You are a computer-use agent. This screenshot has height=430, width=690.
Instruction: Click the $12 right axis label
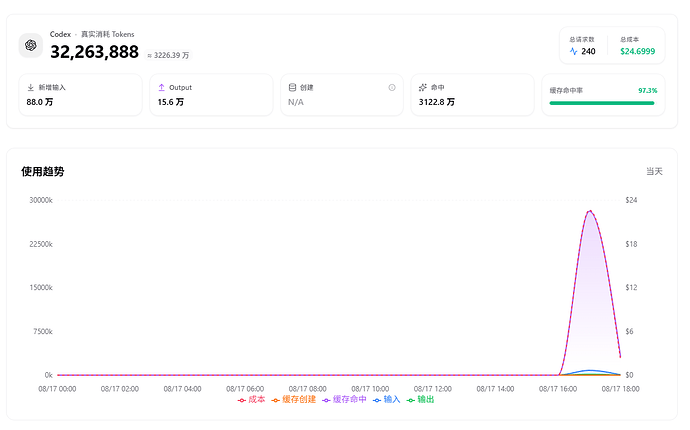click(x=631, y=287)
